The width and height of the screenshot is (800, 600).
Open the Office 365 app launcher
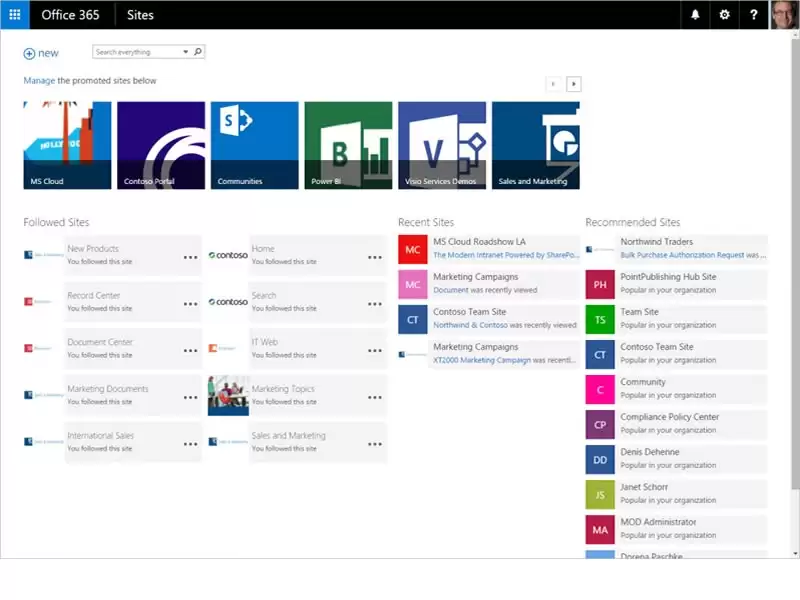click(13, 14)
